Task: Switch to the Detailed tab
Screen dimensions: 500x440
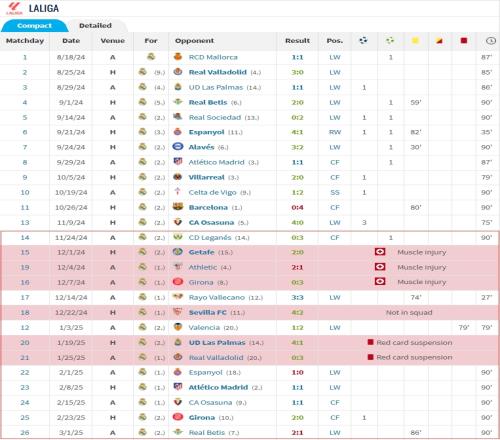Action: point(95,26)
